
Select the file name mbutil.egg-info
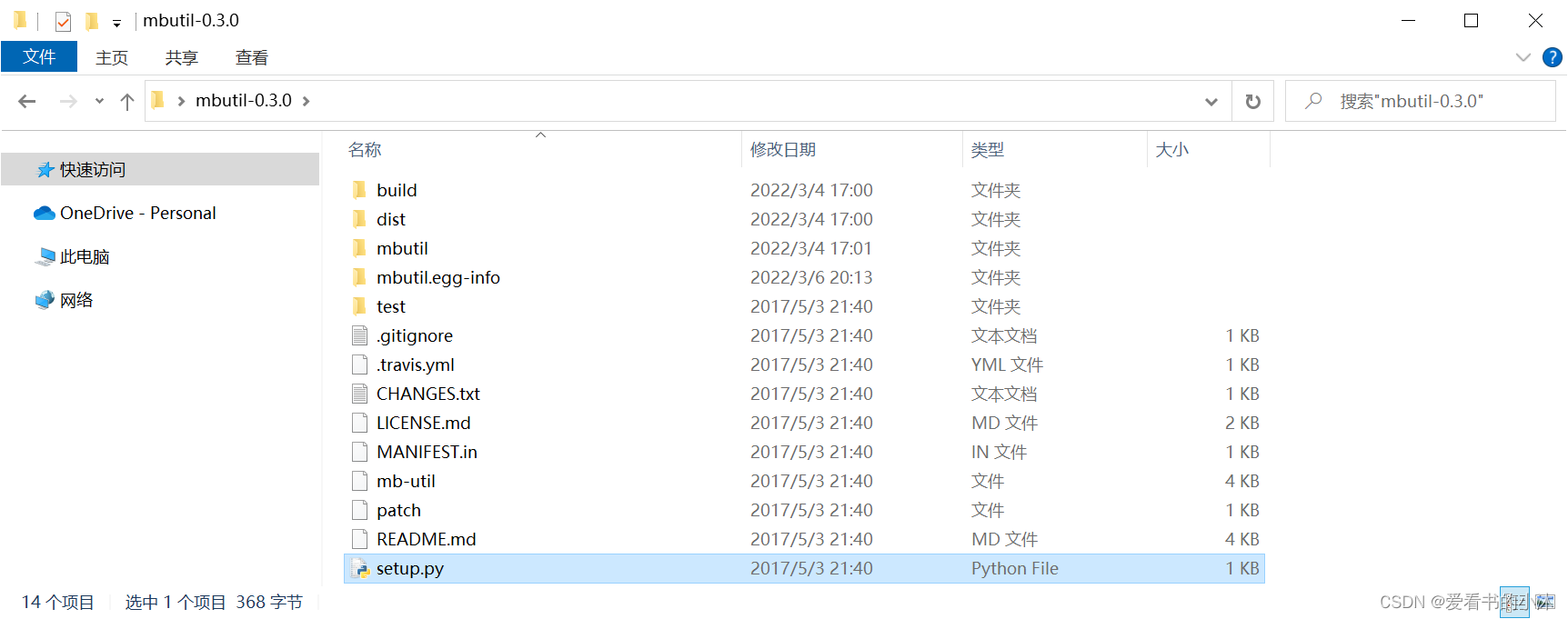[x=438, y=277]
